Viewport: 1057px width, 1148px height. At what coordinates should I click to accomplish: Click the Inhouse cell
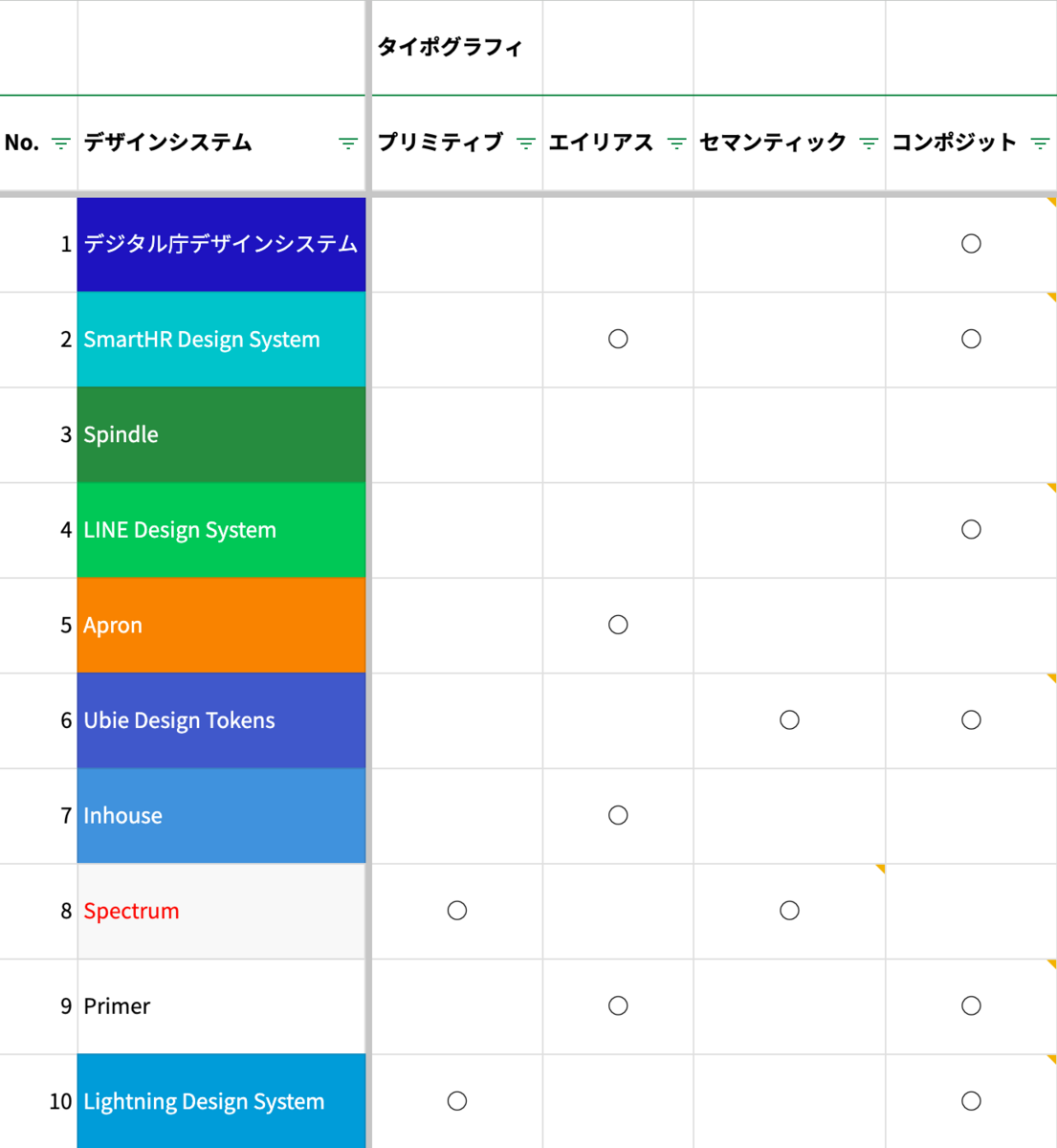pos(221,816)
